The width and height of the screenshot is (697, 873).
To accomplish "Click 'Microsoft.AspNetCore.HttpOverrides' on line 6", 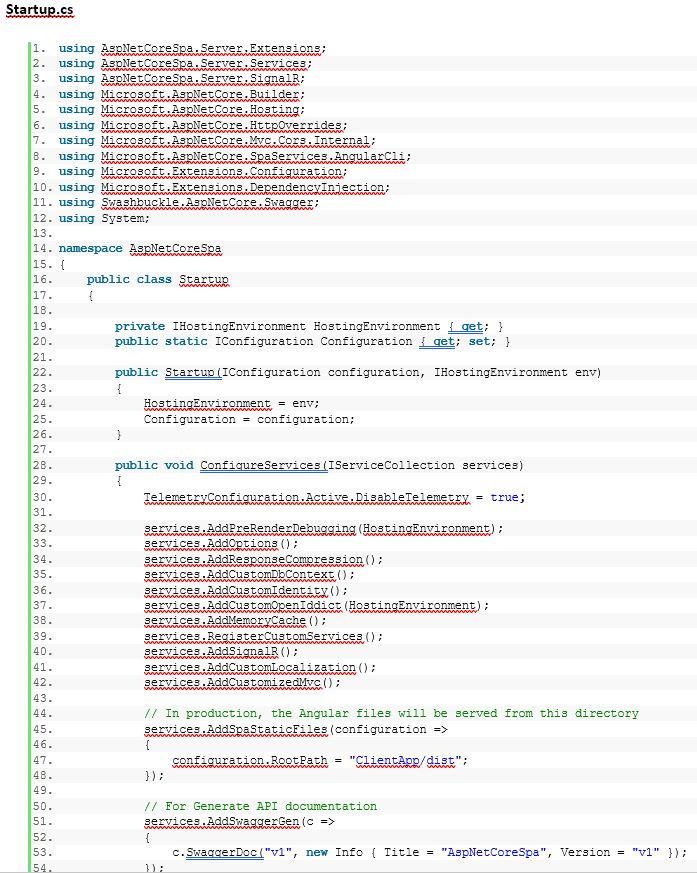I will 222,126.
